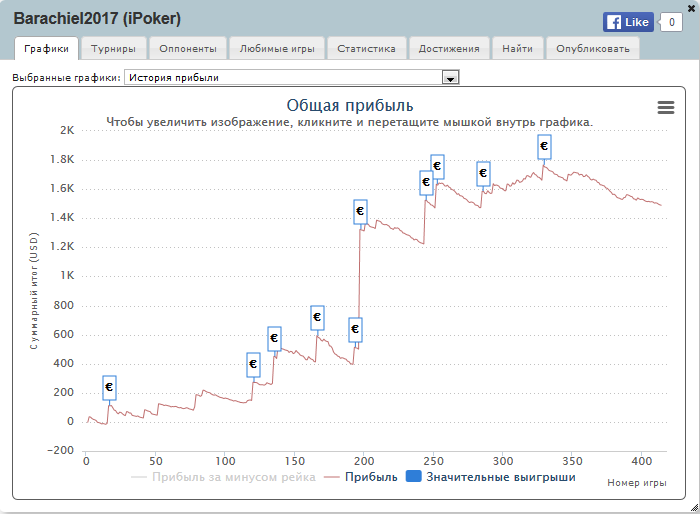
Task: Click the window resize grip in corner
Action: (x=694, y=508)
